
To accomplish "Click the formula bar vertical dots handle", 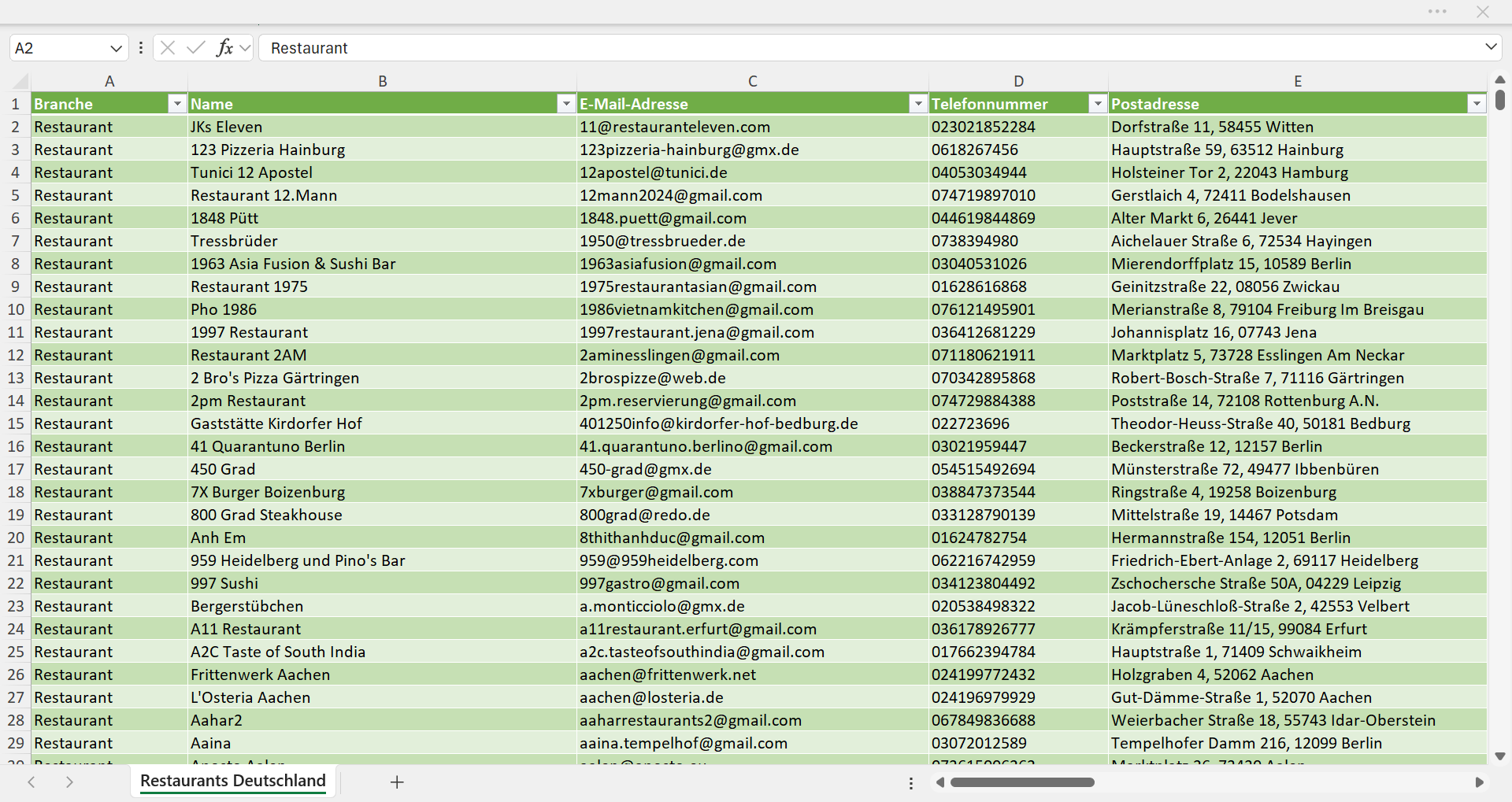I will point(141,48).
